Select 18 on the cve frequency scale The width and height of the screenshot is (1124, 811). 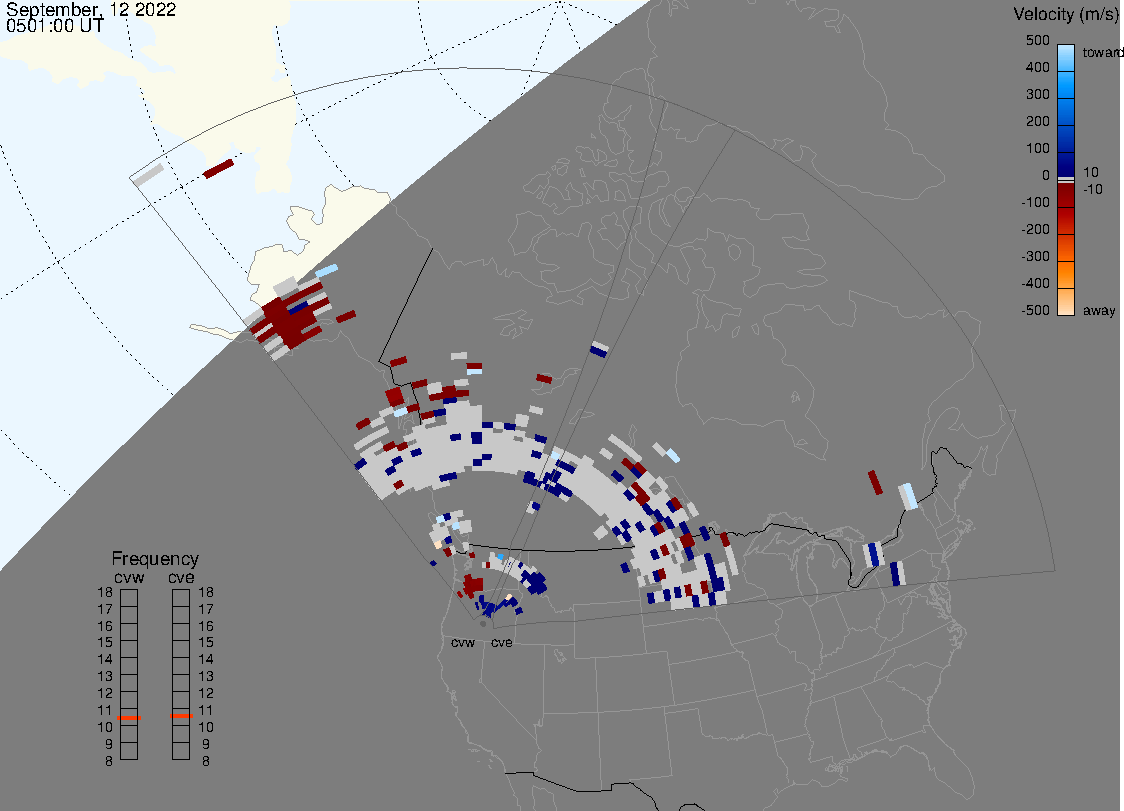(206, 592)
